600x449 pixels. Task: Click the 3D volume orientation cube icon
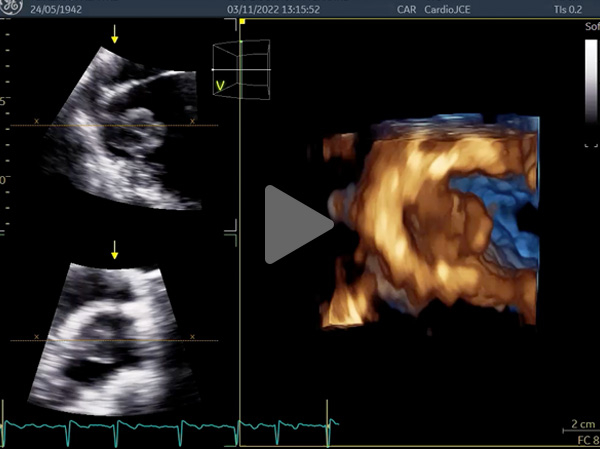click(242, 69)
